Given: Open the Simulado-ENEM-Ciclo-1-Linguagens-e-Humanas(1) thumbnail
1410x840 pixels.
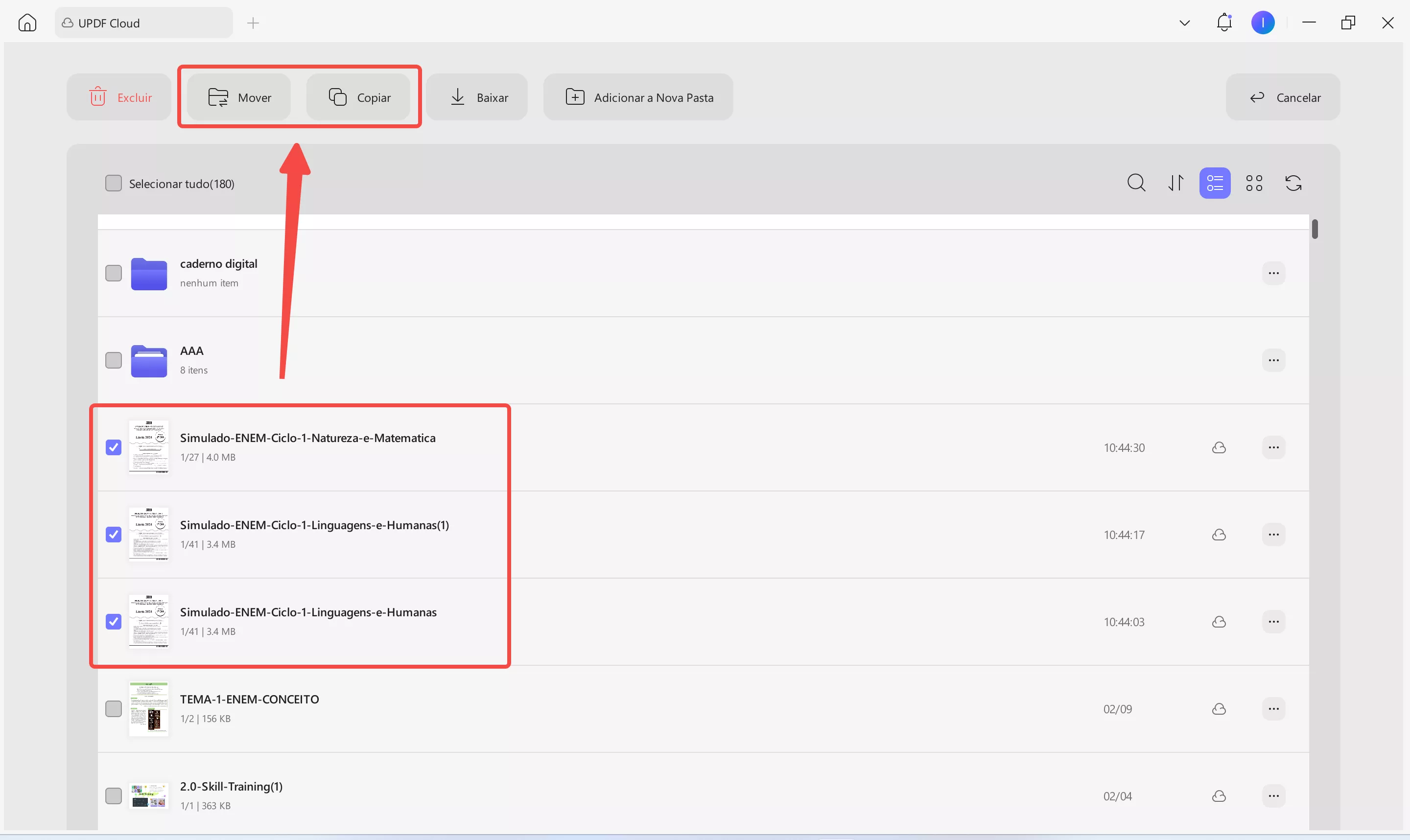Looking at the screenshot, I should (148, 535).
